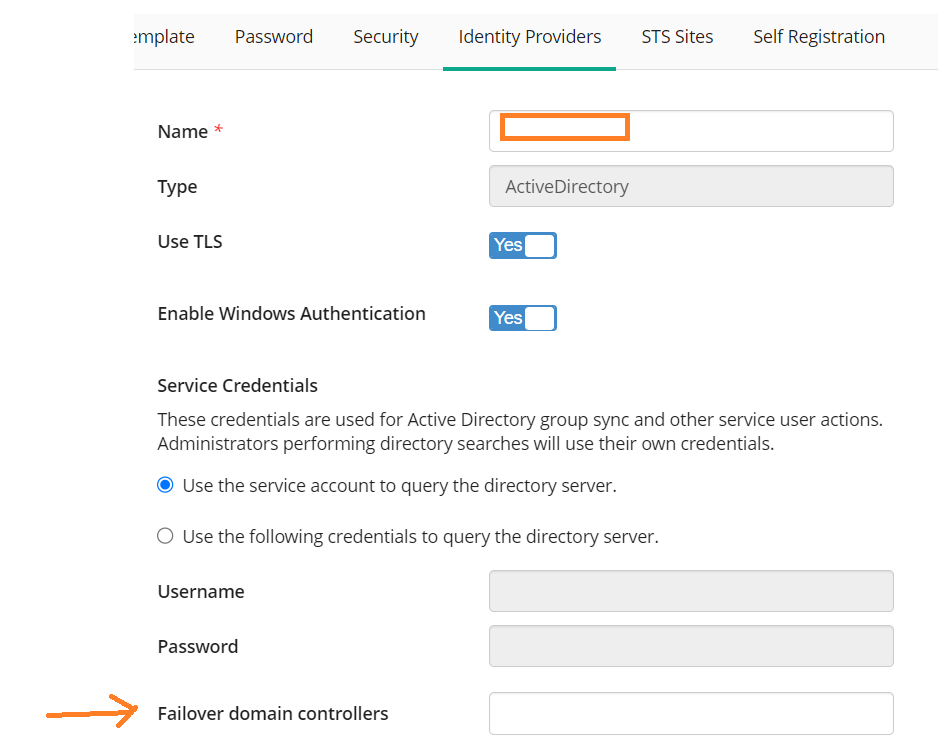The image size is (938, 750).
Task: Toggle the Use TLS switch
Action: (523, 245)
